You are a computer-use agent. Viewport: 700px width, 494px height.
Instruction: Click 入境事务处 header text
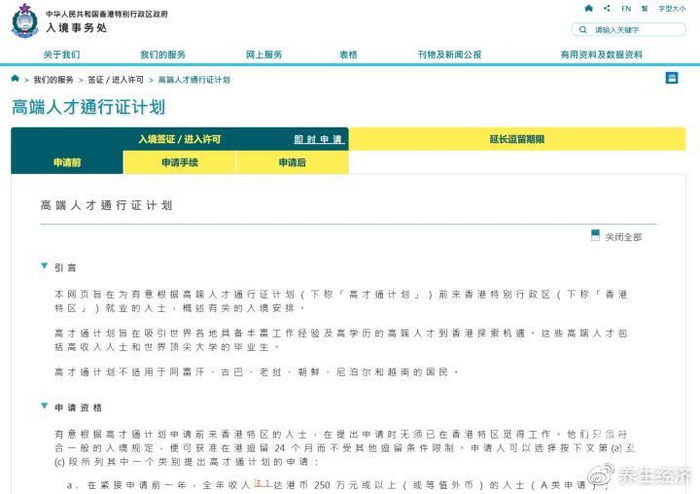(x=76, y=28)
